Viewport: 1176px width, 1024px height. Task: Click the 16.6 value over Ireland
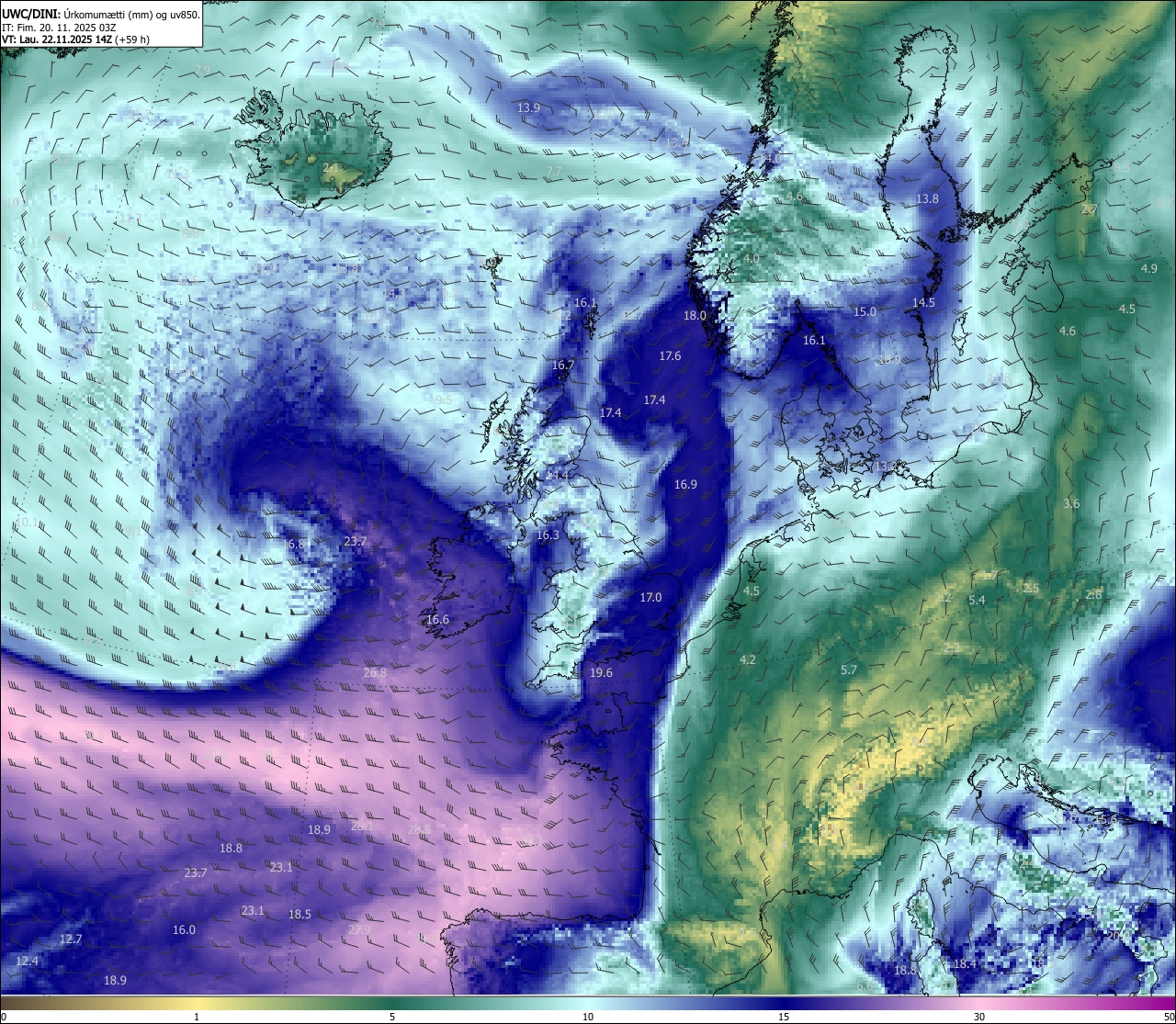tap(437, 620)
